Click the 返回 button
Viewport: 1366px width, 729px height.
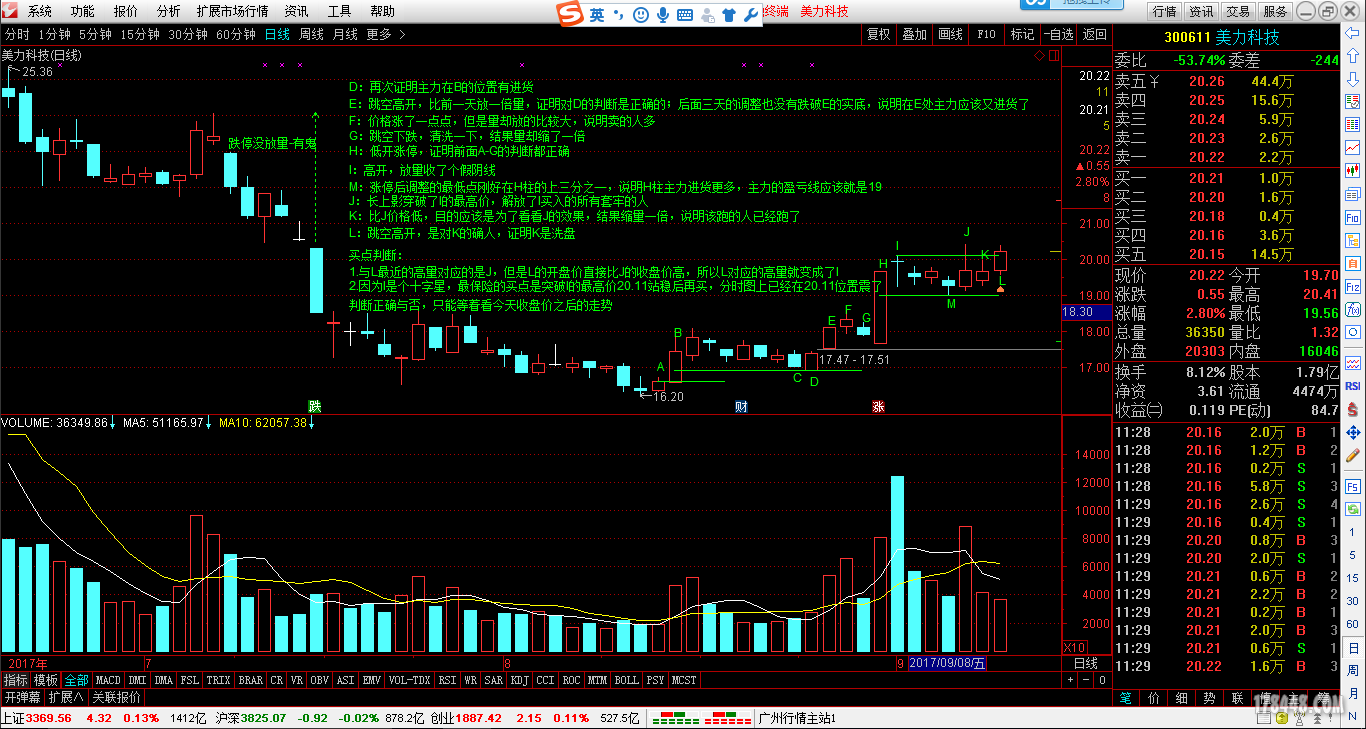[x=1094, y=34]
